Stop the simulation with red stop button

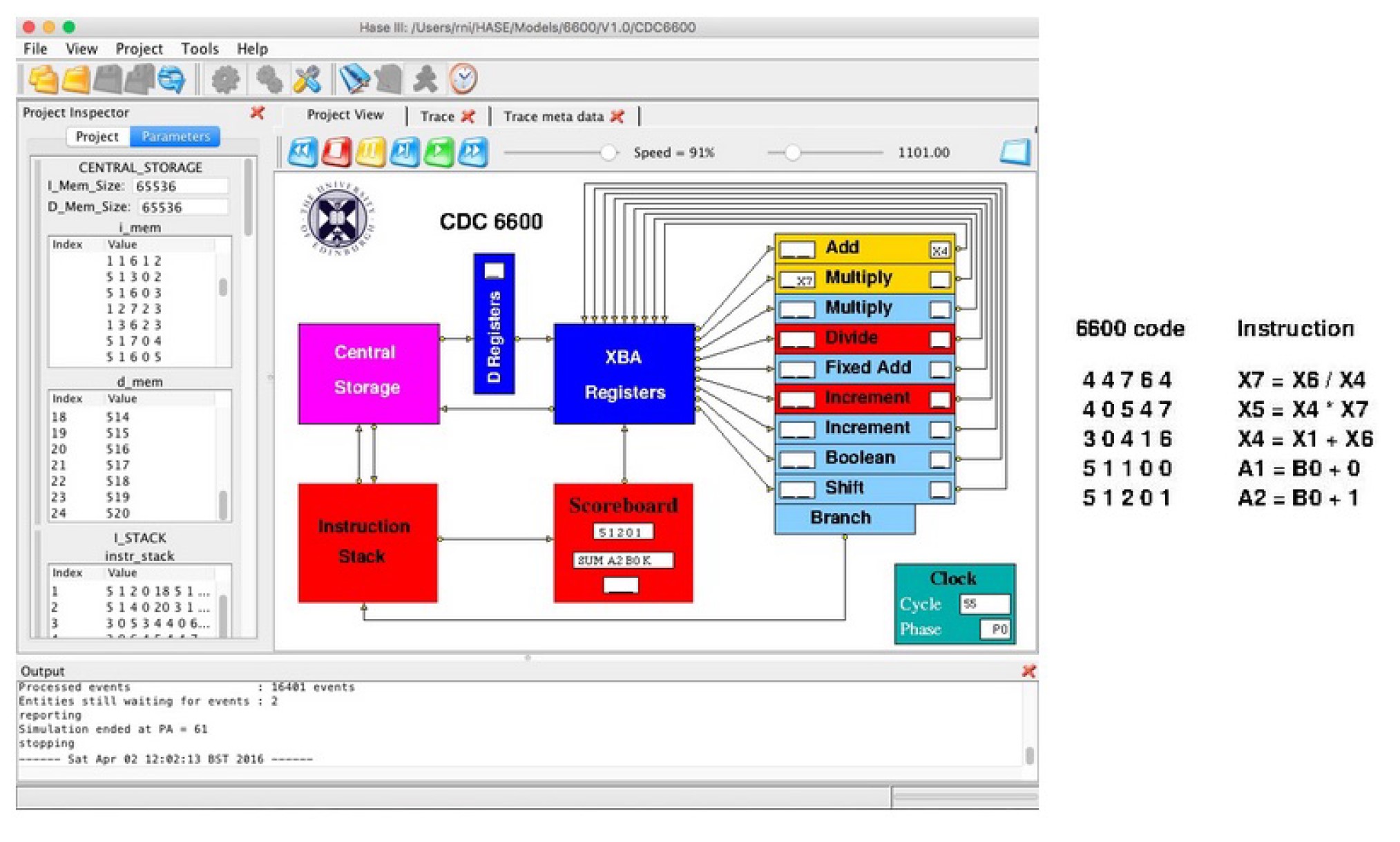coord(336,152)
